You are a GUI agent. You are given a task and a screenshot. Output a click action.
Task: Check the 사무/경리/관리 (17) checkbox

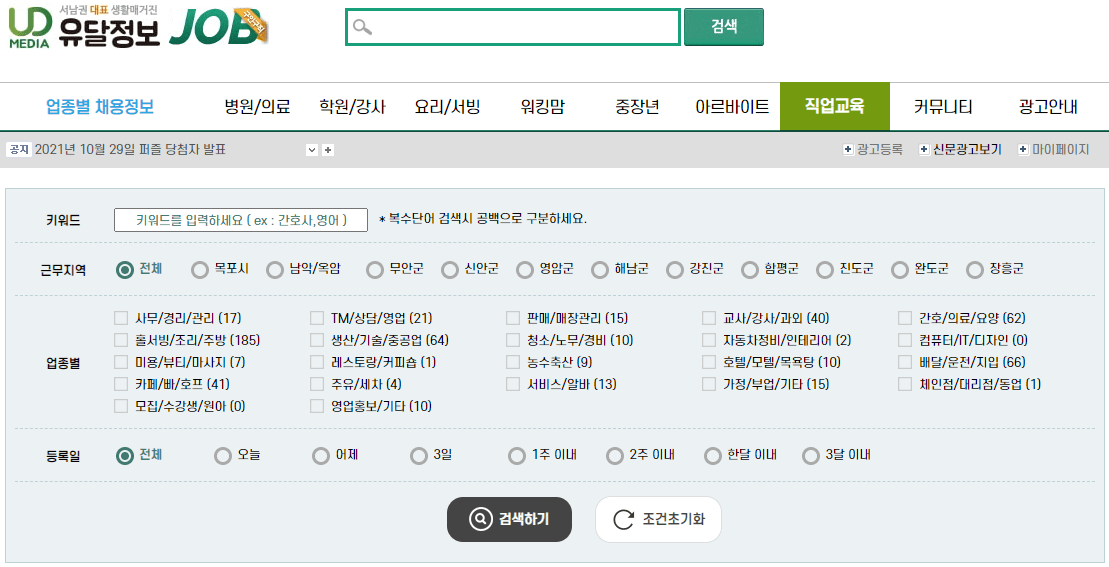coord(121,318)
